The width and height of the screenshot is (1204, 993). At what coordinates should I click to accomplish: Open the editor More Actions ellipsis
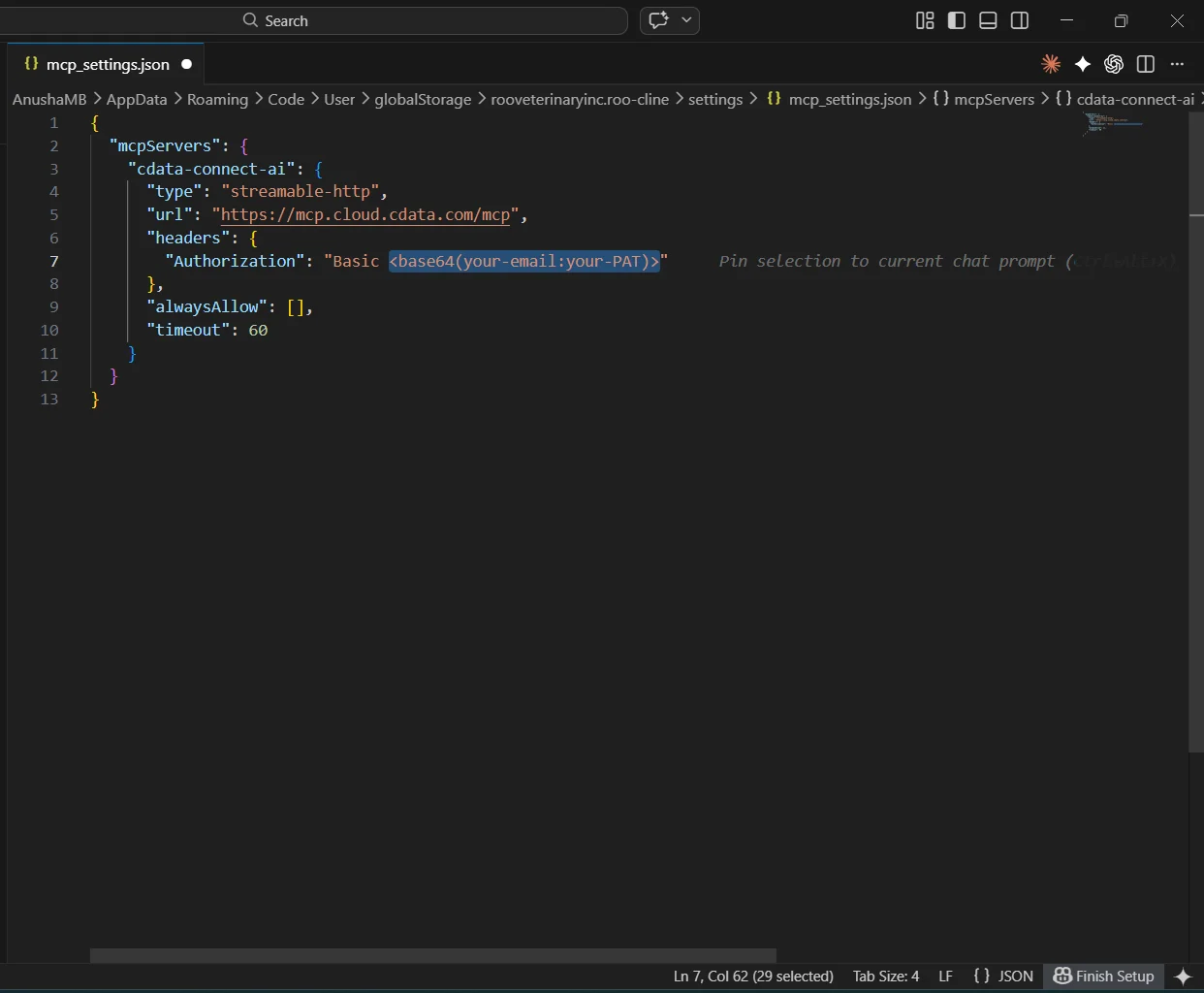point(1177,64)
